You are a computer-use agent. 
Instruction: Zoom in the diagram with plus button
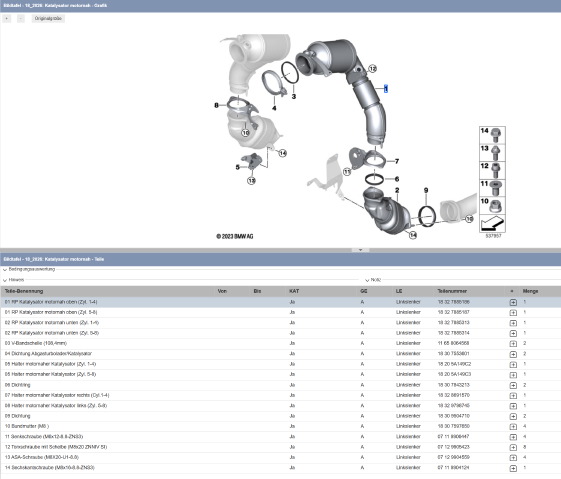[x=6, y=19]
